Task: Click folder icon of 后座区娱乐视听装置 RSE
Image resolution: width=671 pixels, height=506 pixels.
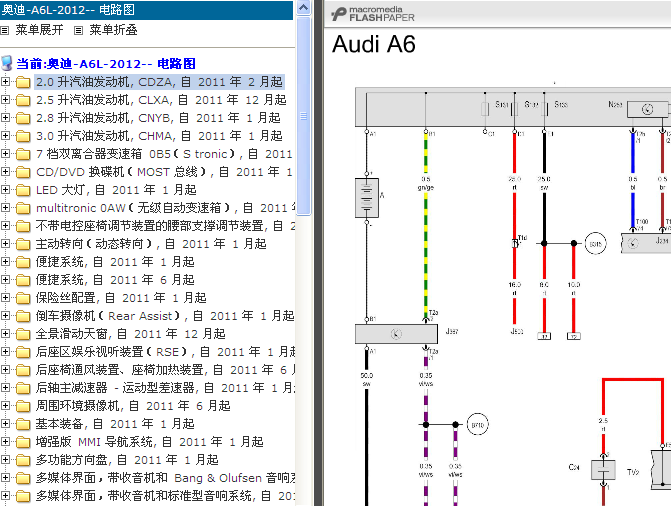Action: pyautogui.click(x=23, y=351)
